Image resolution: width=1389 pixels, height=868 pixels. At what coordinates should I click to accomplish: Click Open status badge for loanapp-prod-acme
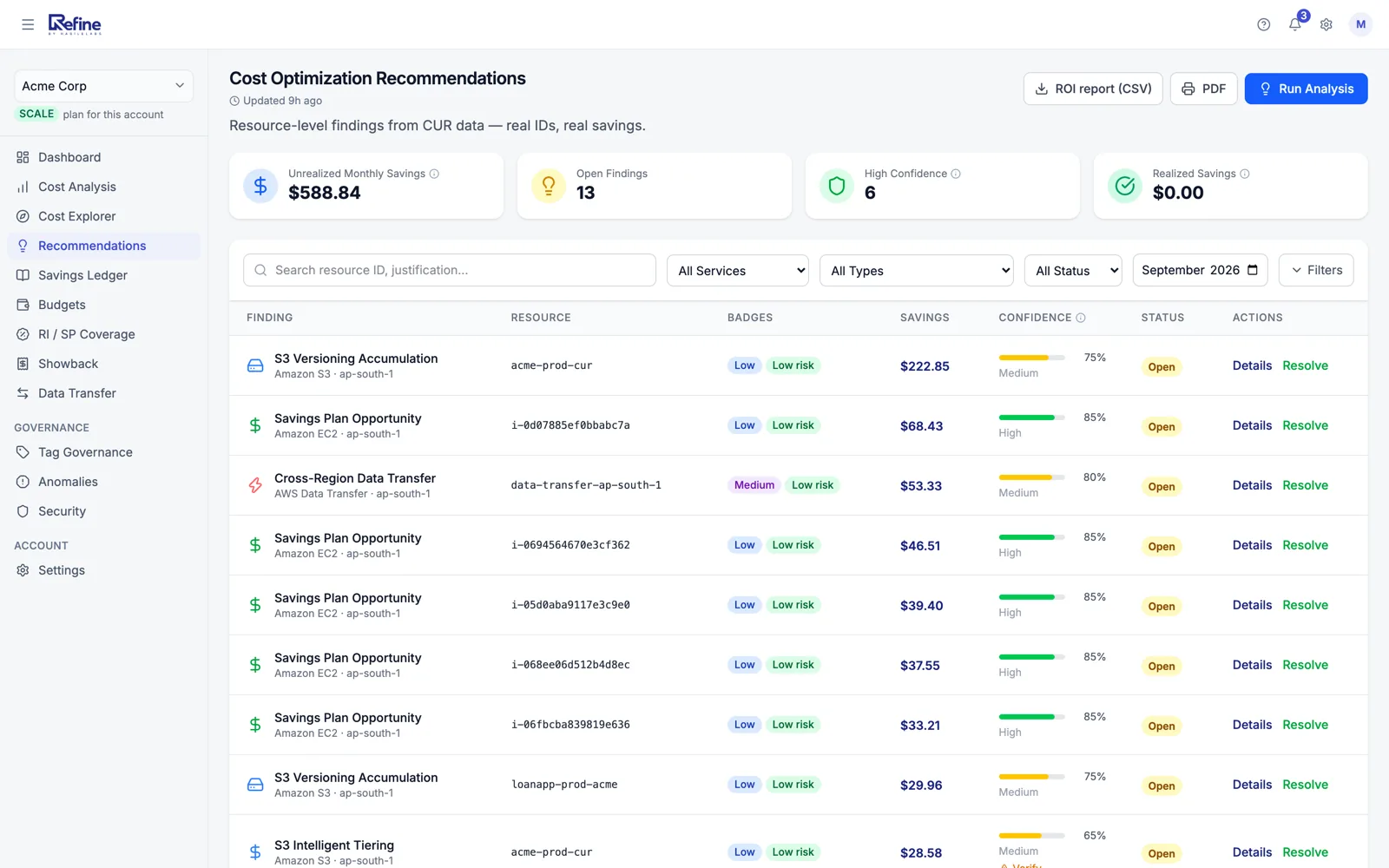[x=1161, y=786]
